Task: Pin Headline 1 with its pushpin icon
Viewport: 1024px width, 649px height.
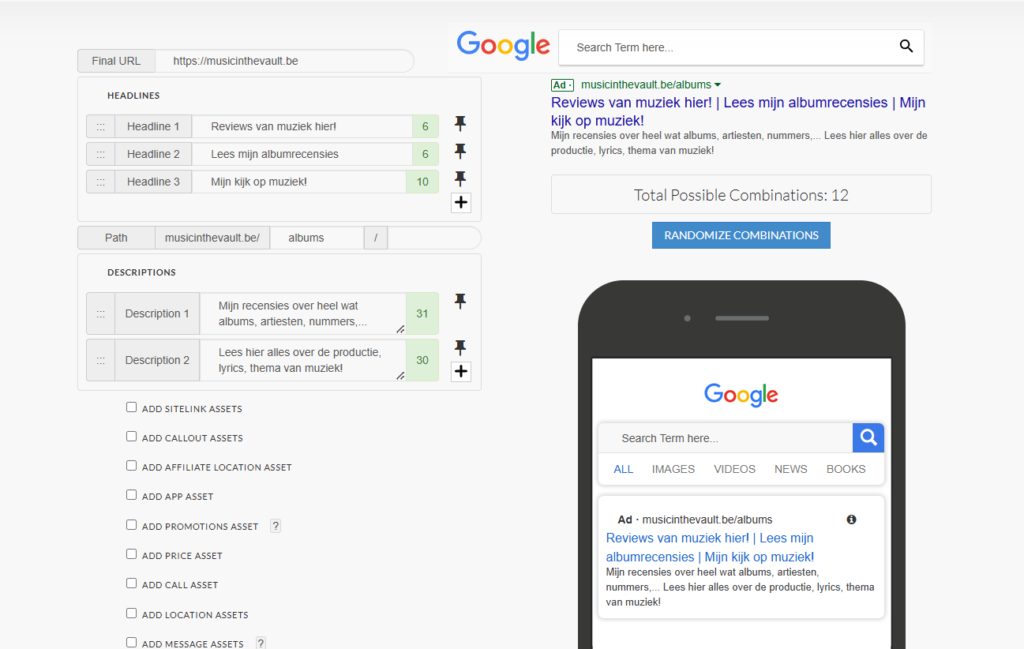Action: (460, 124)
